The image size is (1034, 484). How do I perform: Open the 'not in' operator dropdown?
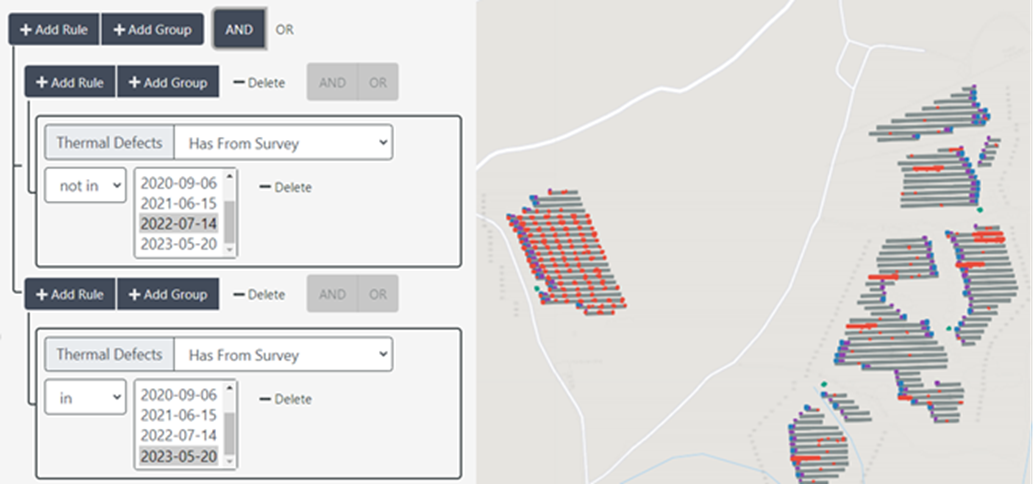tap(85, 186)
